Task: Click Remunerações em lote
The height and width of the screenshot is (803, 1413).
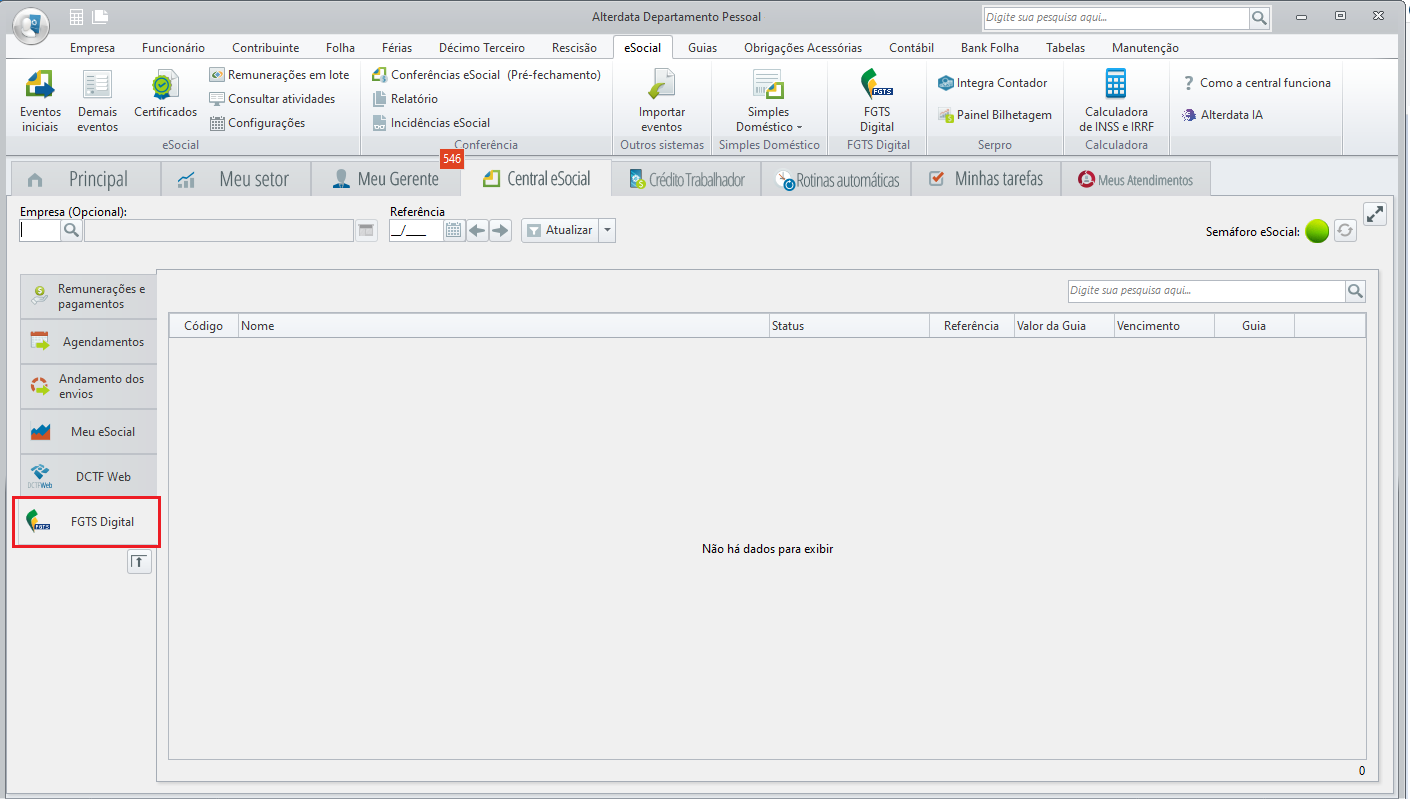Action: (279, 75)
